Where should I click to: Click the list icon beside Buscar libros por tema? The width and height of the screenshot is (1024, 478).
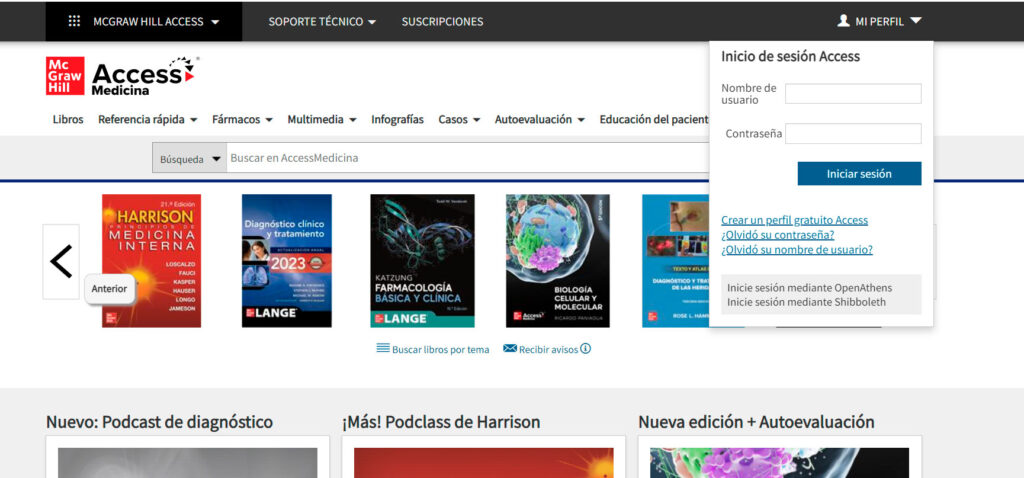(383, 348)
